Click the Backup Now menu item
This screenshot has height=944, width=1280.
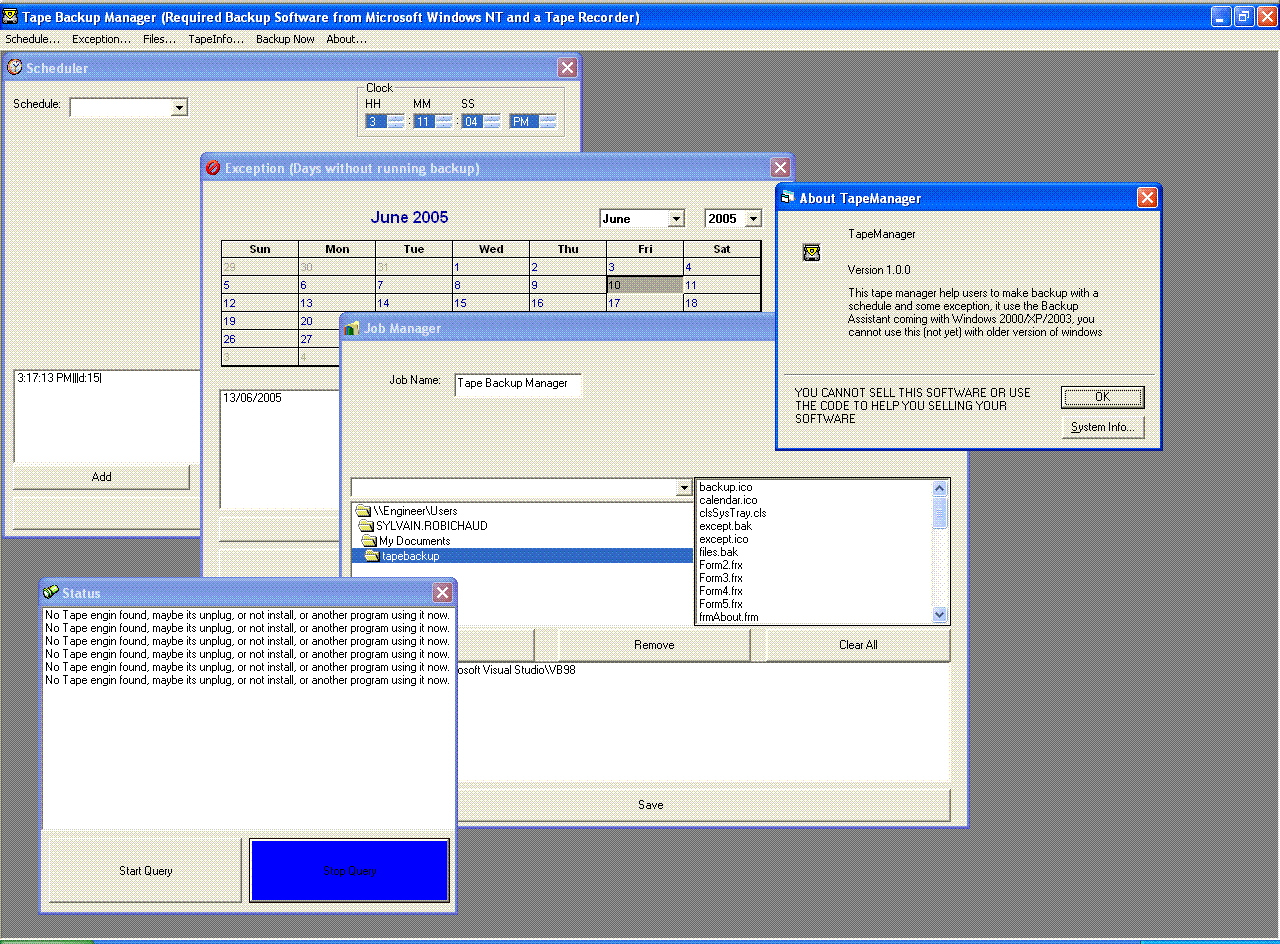pos(285,39)
